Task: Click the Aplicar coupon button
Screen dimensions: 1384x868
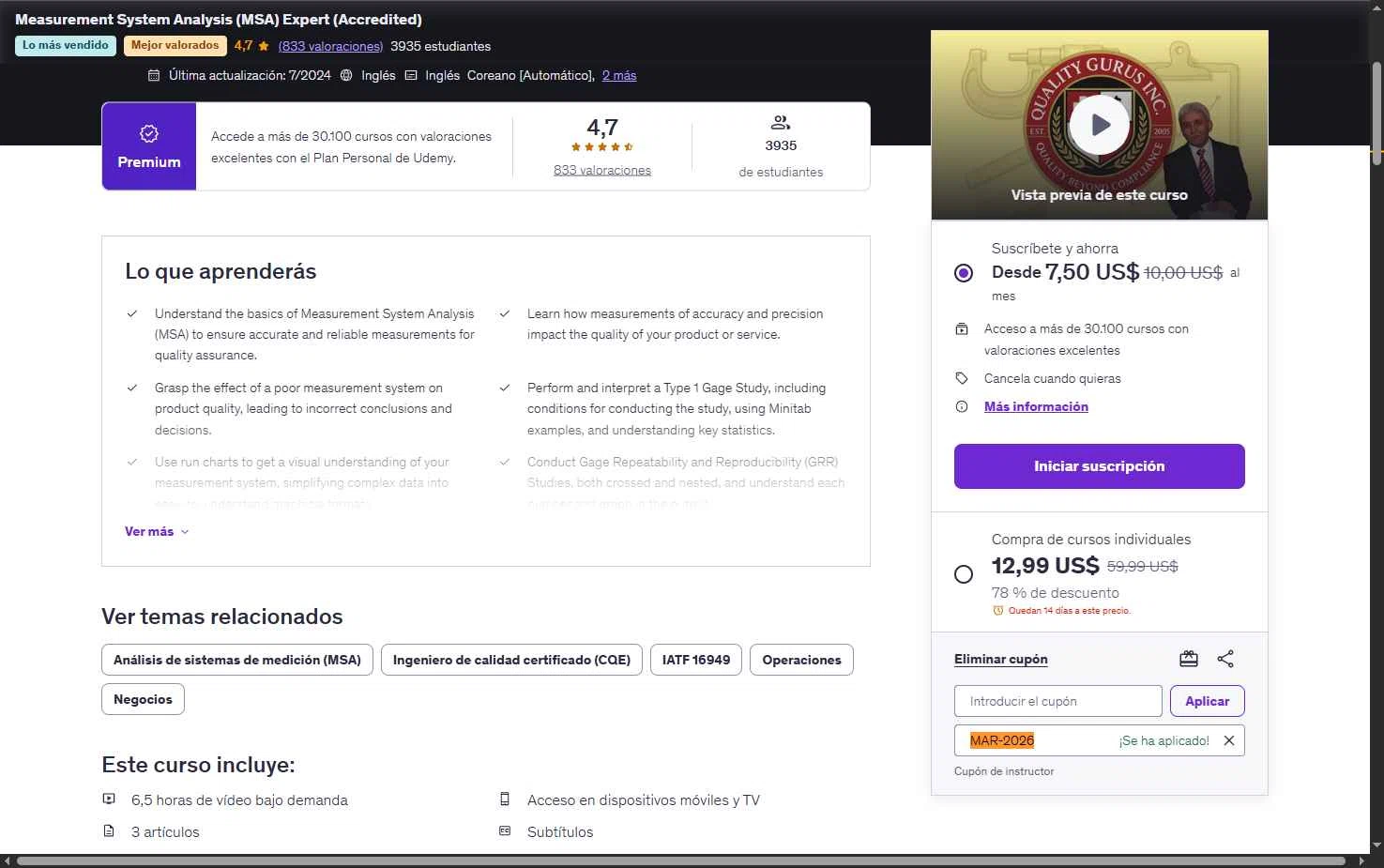Action: 1207,701
